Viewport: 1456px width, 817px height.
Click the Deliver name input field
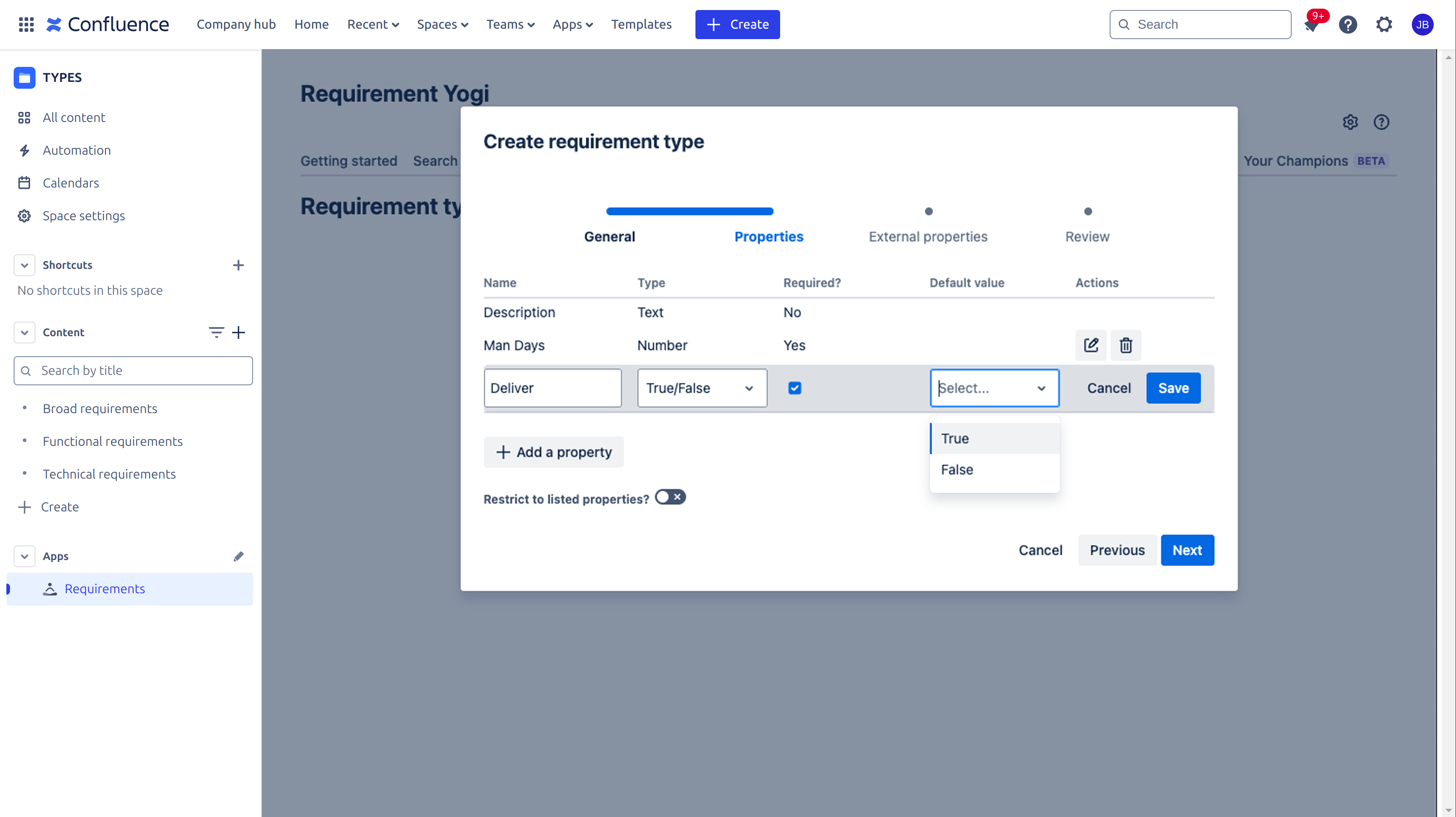click(x=552, y=388)
